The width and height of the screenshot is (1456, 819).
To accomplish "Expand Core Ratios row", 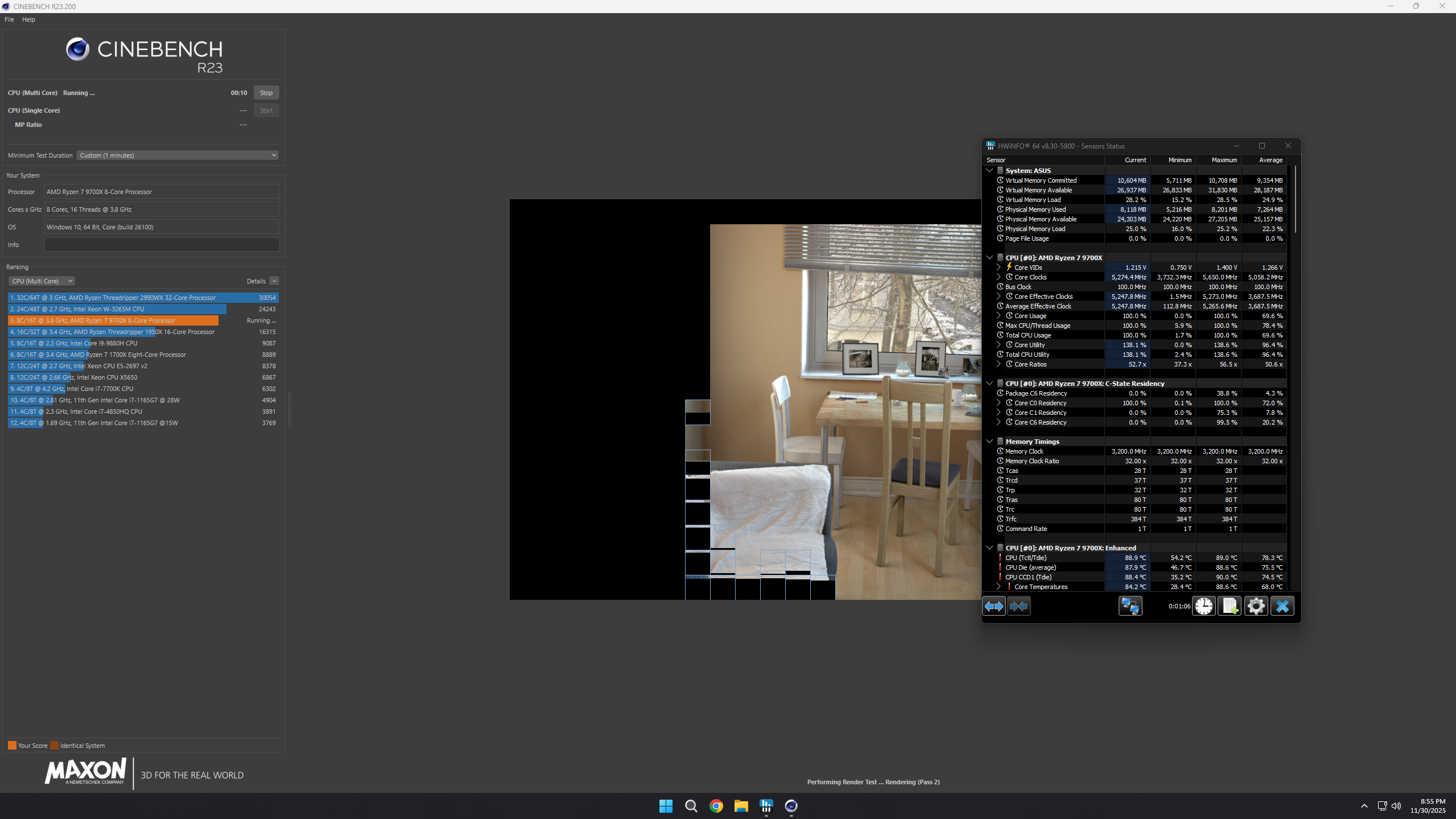I will tap(999, 364).
